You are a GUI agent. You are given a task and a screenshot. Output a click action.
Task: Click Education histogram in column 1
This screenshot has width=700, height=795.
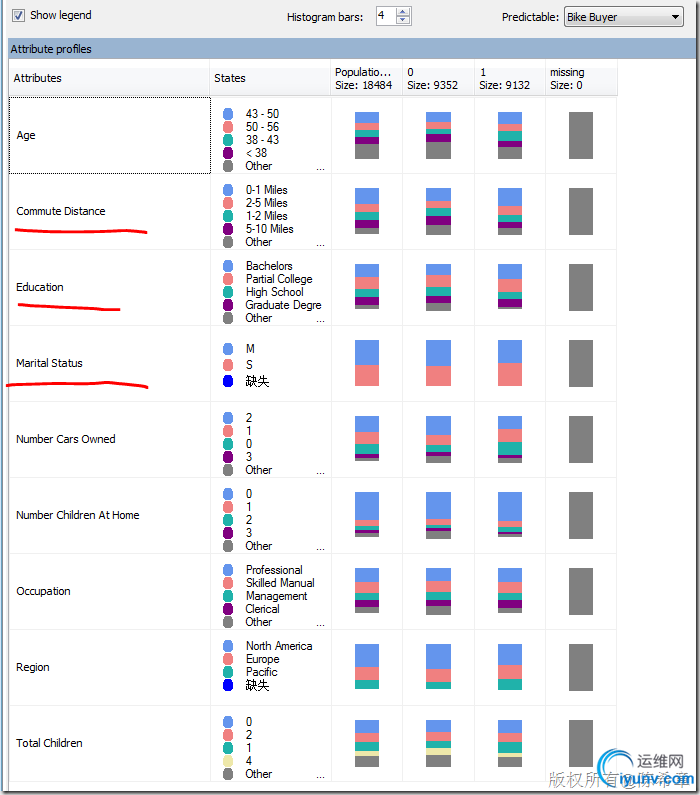tap(510, 287)
